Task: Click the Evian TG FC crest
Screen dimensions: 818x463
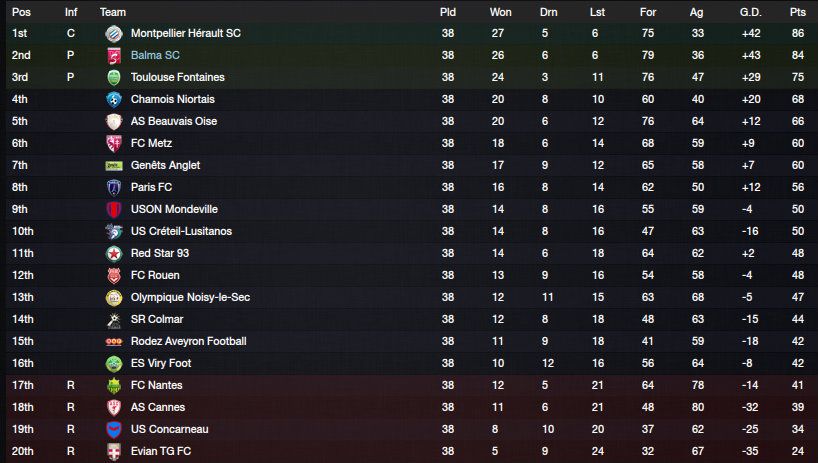Action: pos(114,452)
